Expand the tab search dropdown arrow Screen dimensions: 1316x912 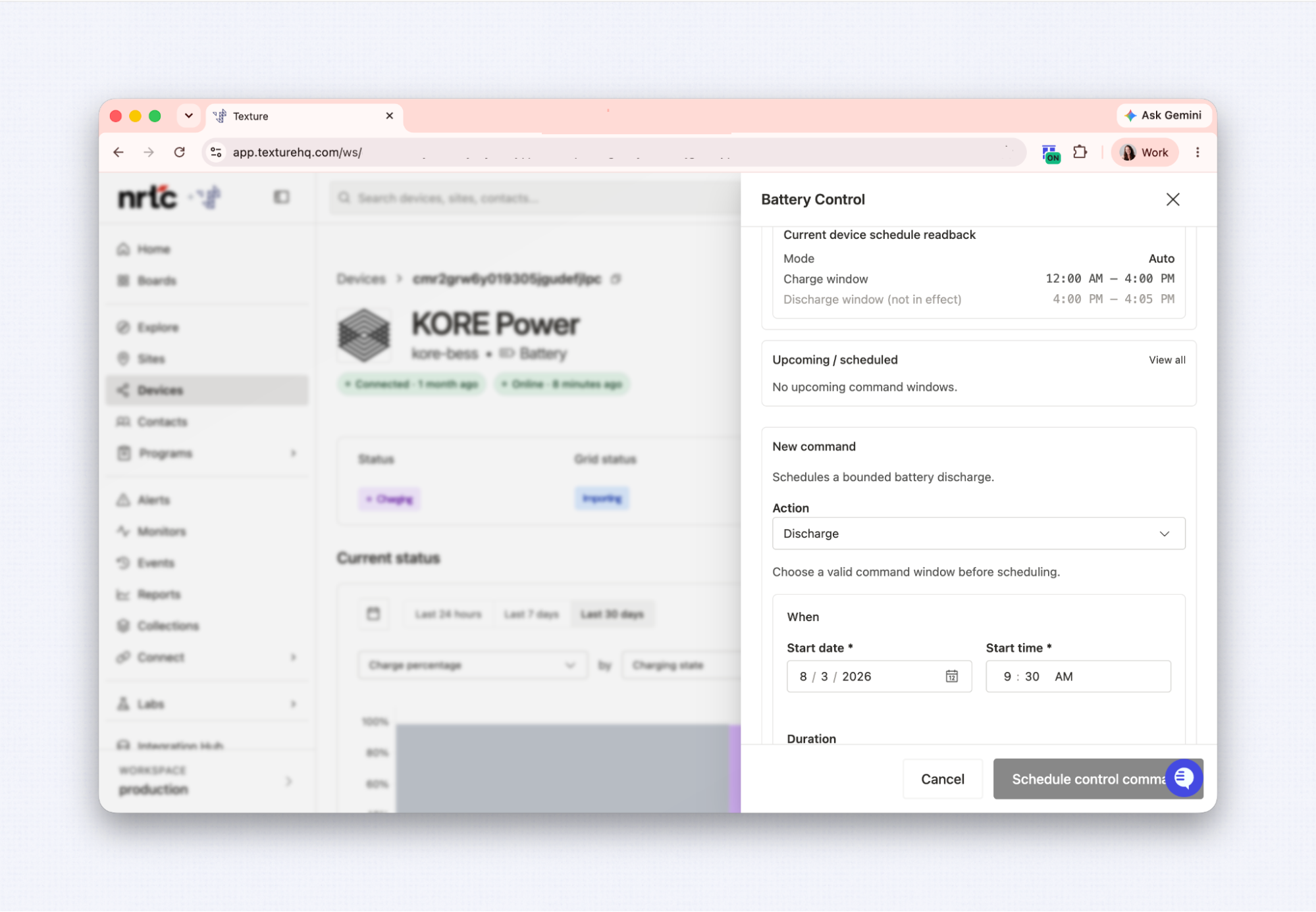click(x=188, y=116)
